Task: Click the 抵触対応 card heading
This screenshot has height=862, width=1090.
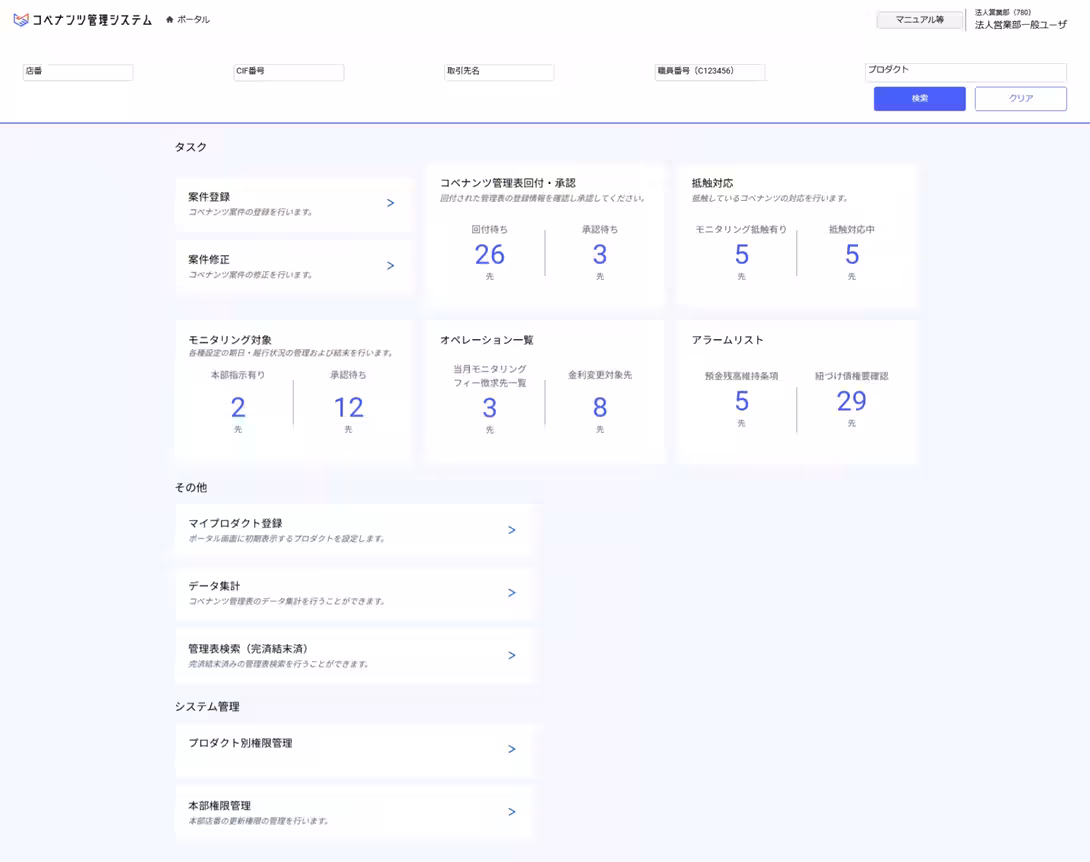Action: point(713,183)
